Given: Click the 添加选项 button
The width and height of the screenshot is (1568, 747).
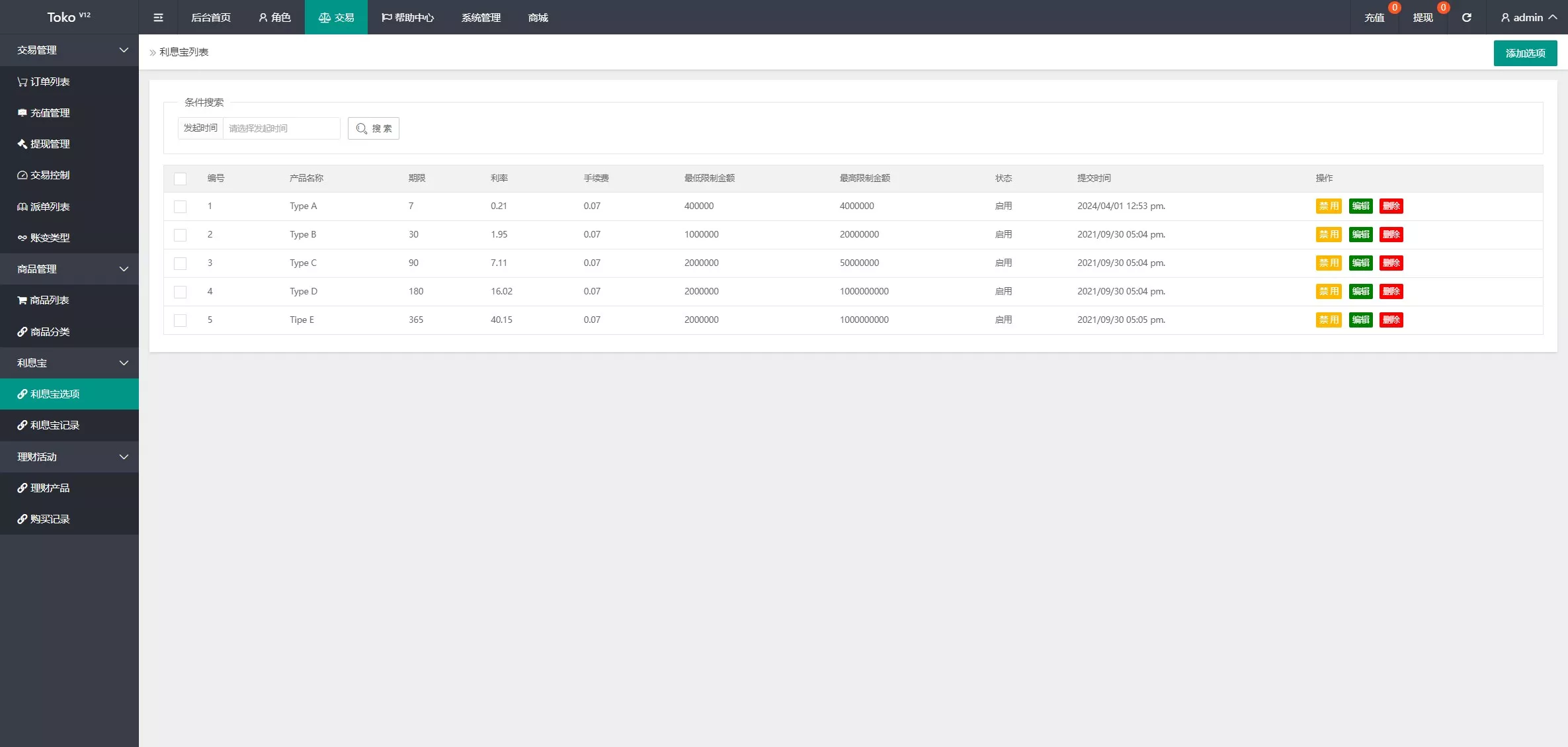Looking at the screenshot, I should (1524, 53).
